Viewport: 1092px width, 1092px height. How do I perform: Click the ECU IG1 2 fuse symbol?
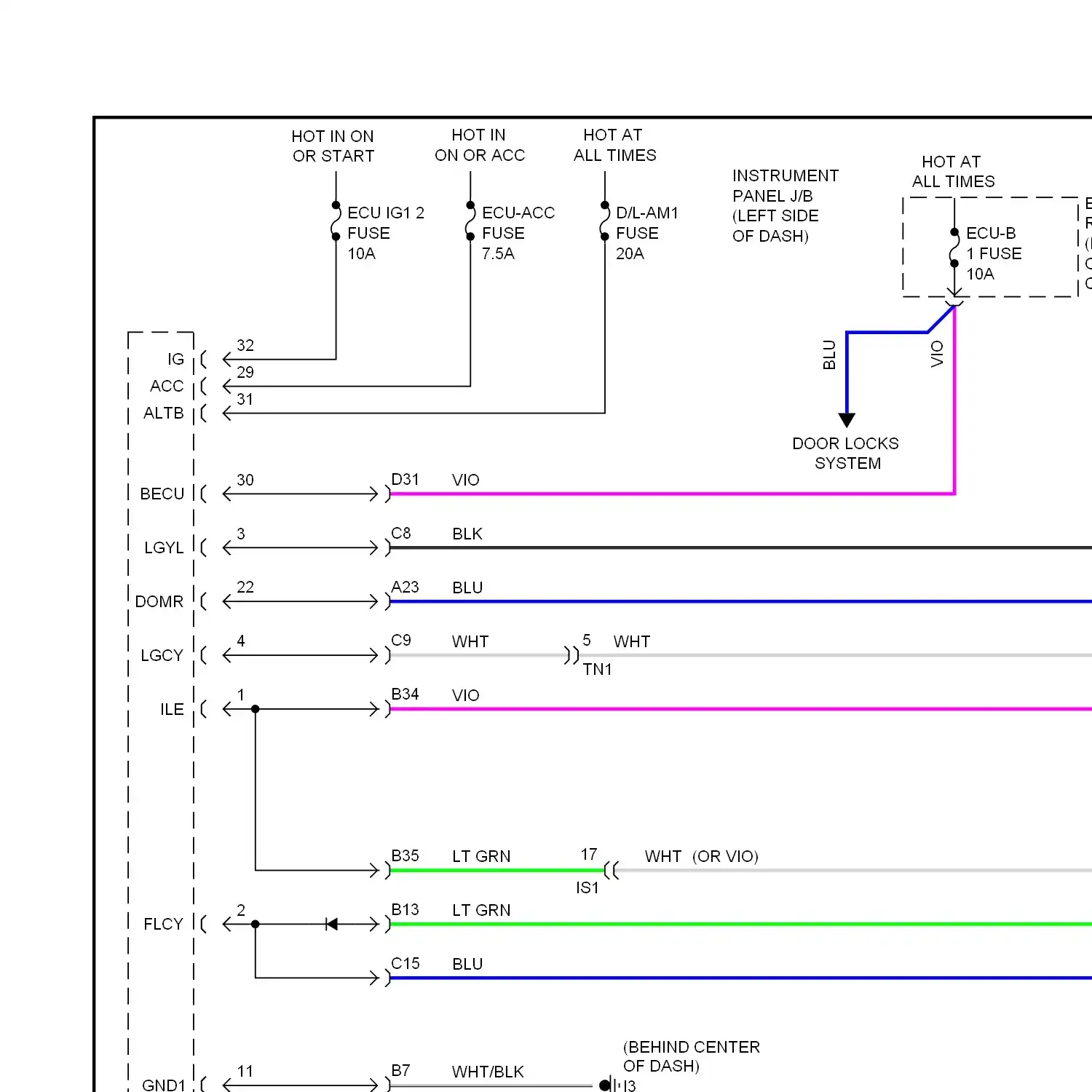(336, 221)
